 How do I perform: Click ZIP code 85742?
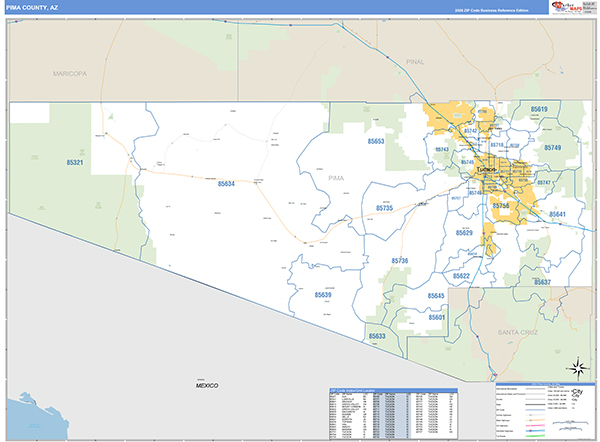[471, 131]
